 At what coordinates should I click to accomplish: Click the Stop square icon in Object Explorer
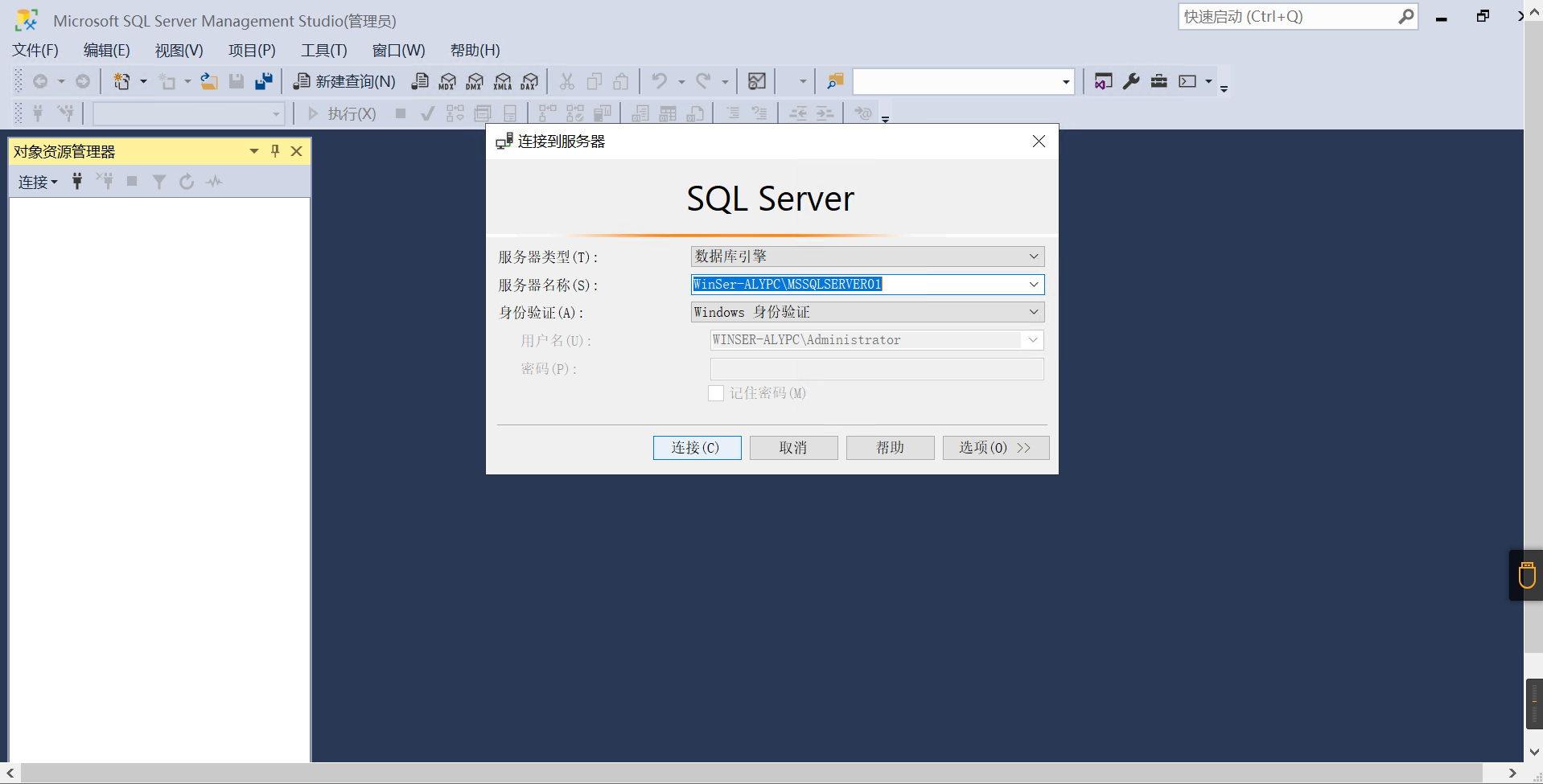tap(132, 182)
